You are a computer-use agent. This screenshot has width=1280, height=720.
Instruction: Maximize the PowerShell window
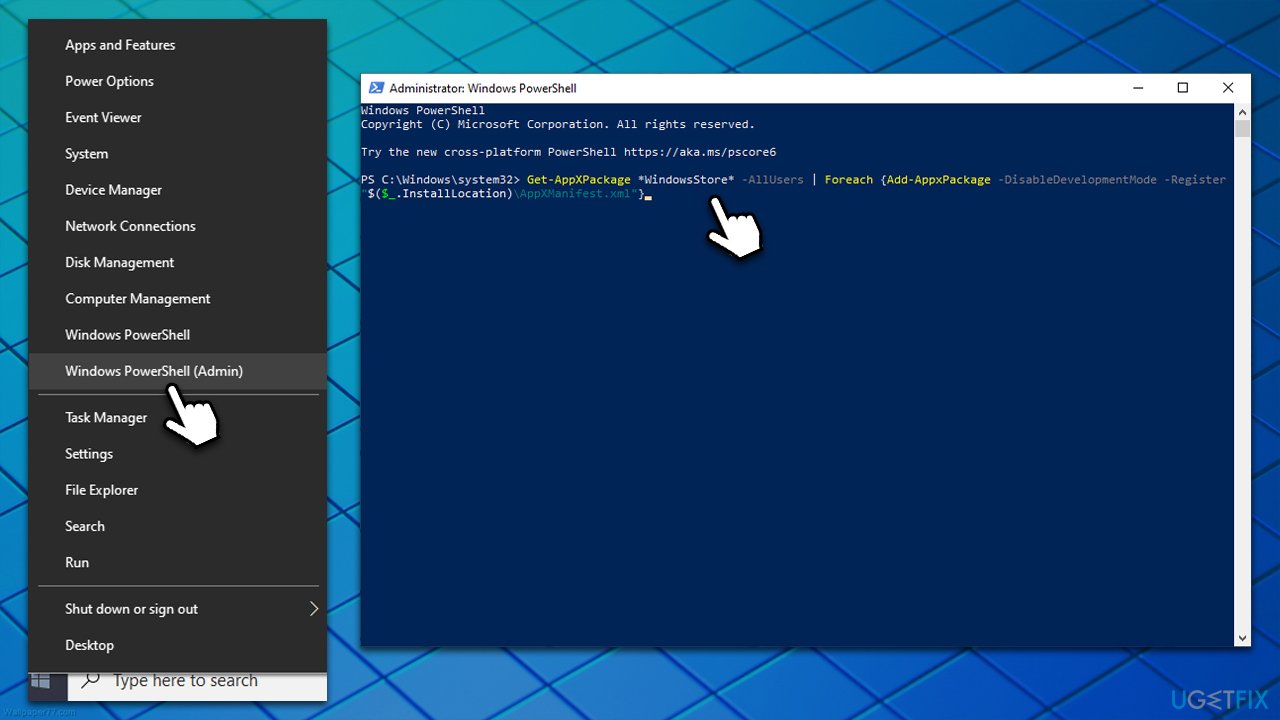coord(1183,88)
